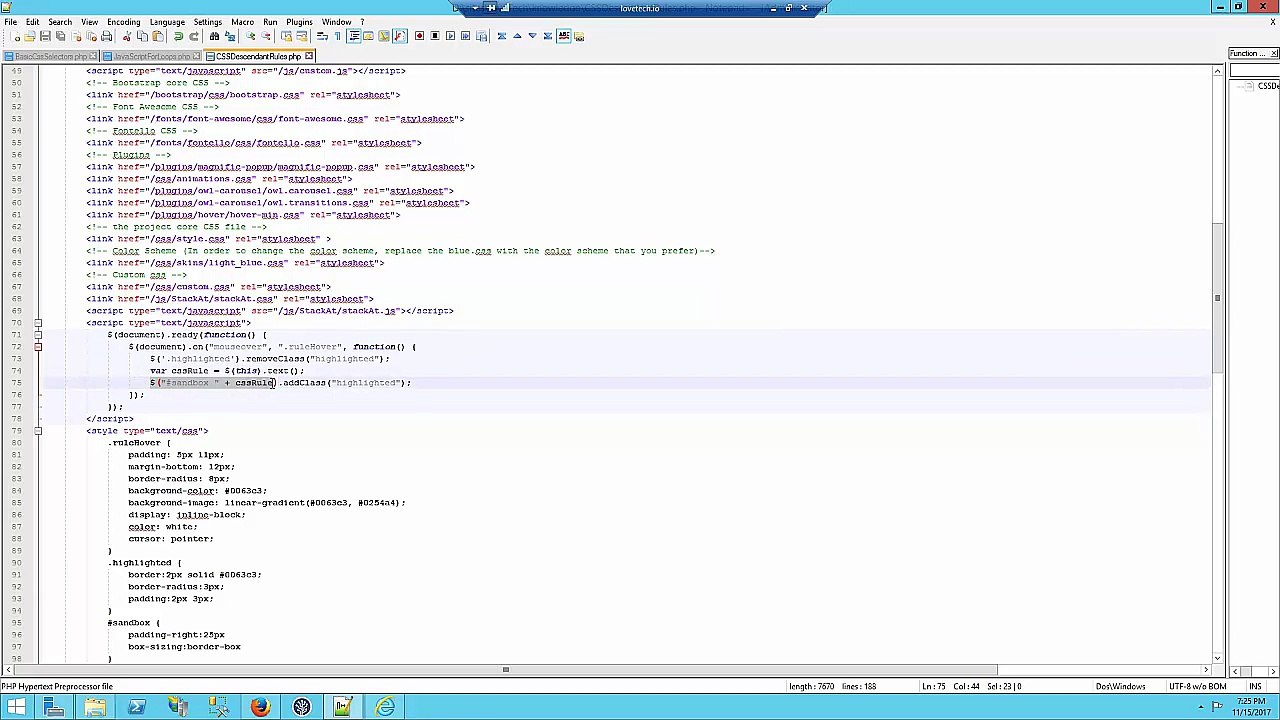Toggle show all characters symbol

point(337,36)
